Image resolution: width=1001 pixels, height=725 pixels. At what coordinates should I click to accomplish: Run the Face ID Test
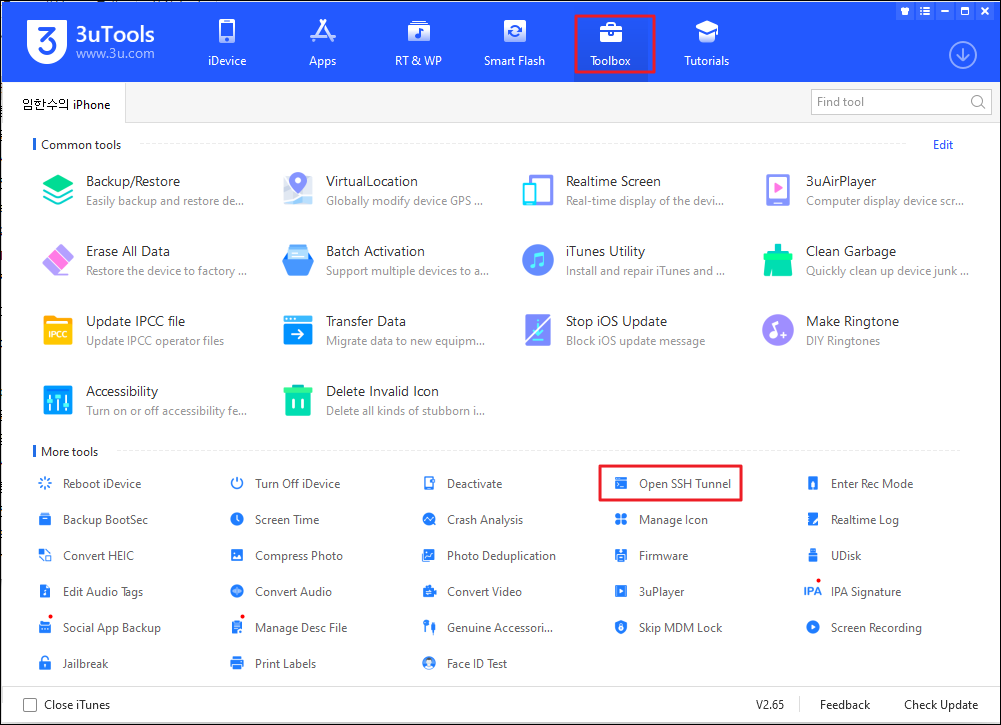[x=465, y=663]
